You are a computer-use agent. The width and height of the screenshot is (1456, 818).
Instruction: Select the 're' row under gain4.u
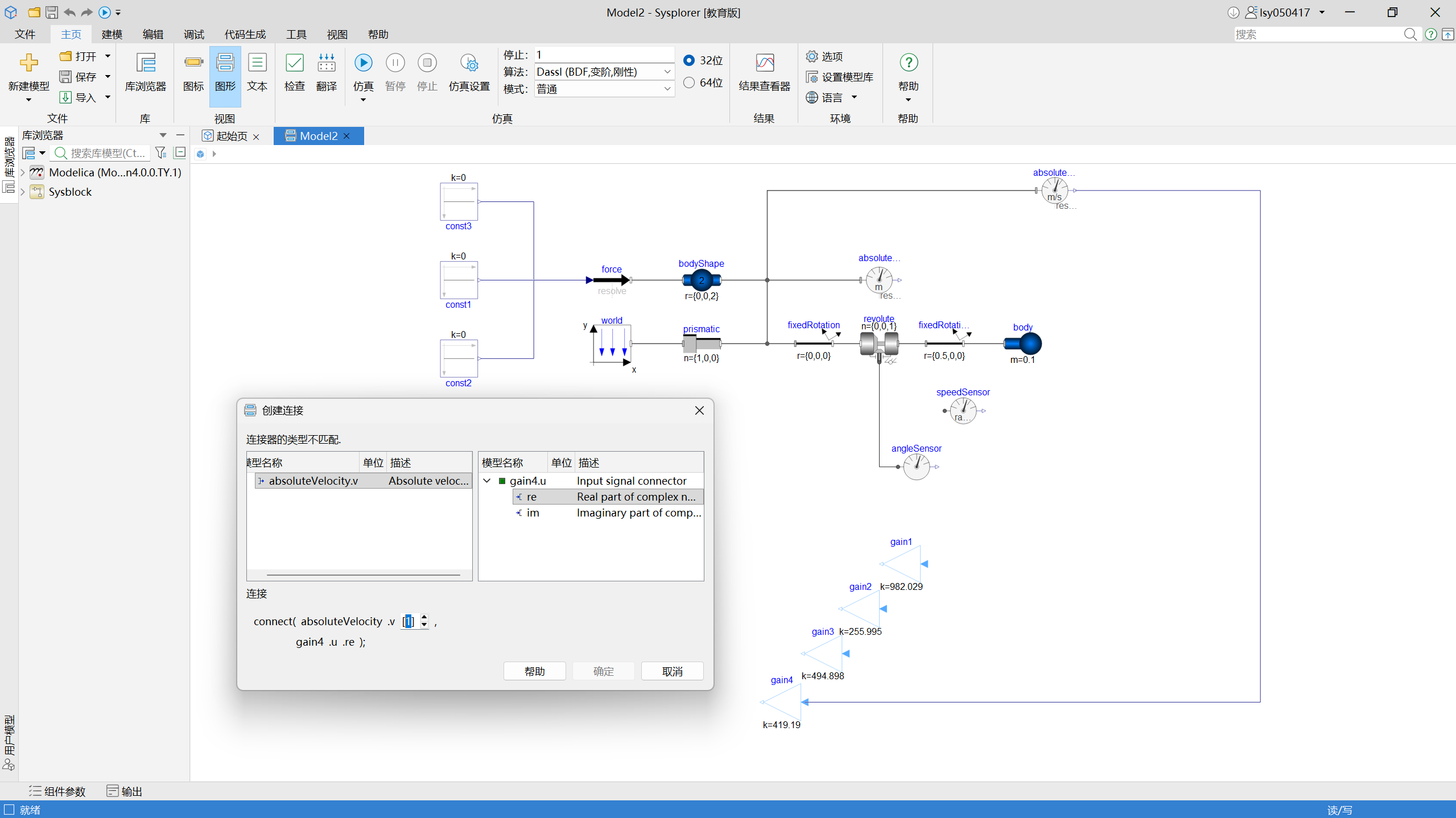point(608,497)
